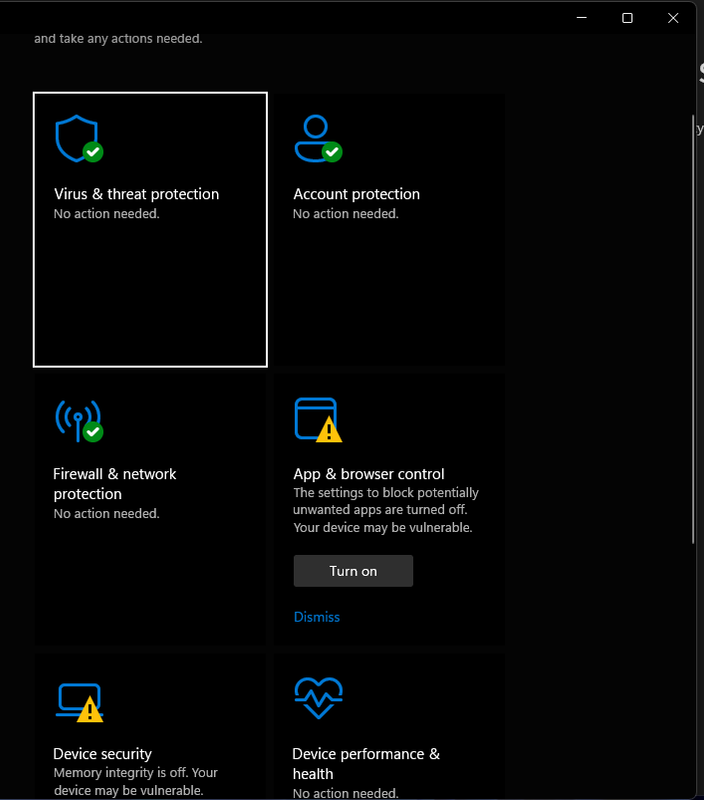704x800 pixels.
Task: Open the Virus & threat protection shield icon
Action: [79, 139]
